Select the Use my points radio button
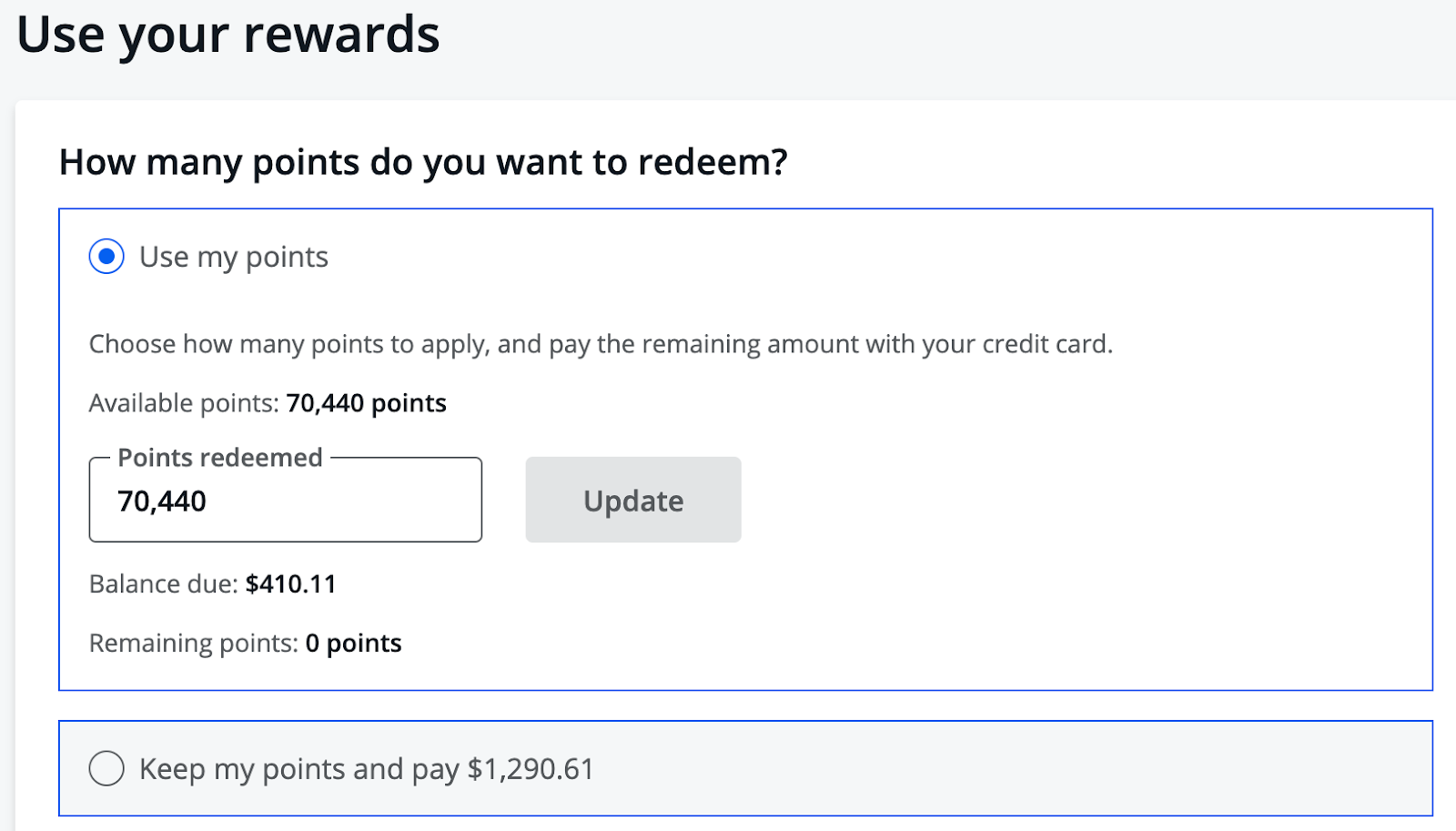 pos(106,257)
